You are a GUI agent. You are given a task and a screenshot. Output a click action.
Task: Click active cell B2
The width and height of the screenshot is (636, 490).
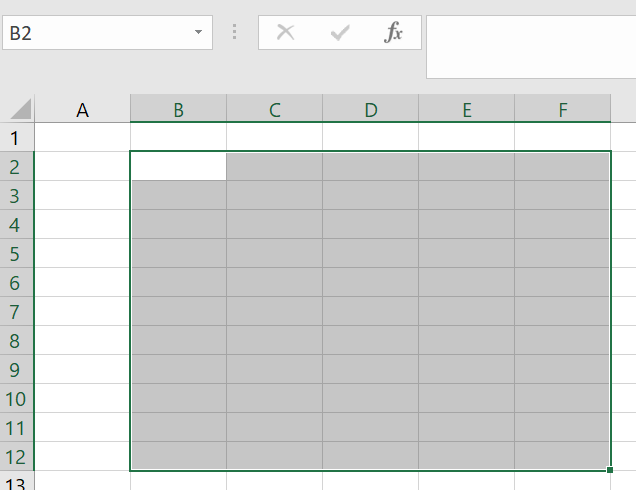(x=178, y=167)
